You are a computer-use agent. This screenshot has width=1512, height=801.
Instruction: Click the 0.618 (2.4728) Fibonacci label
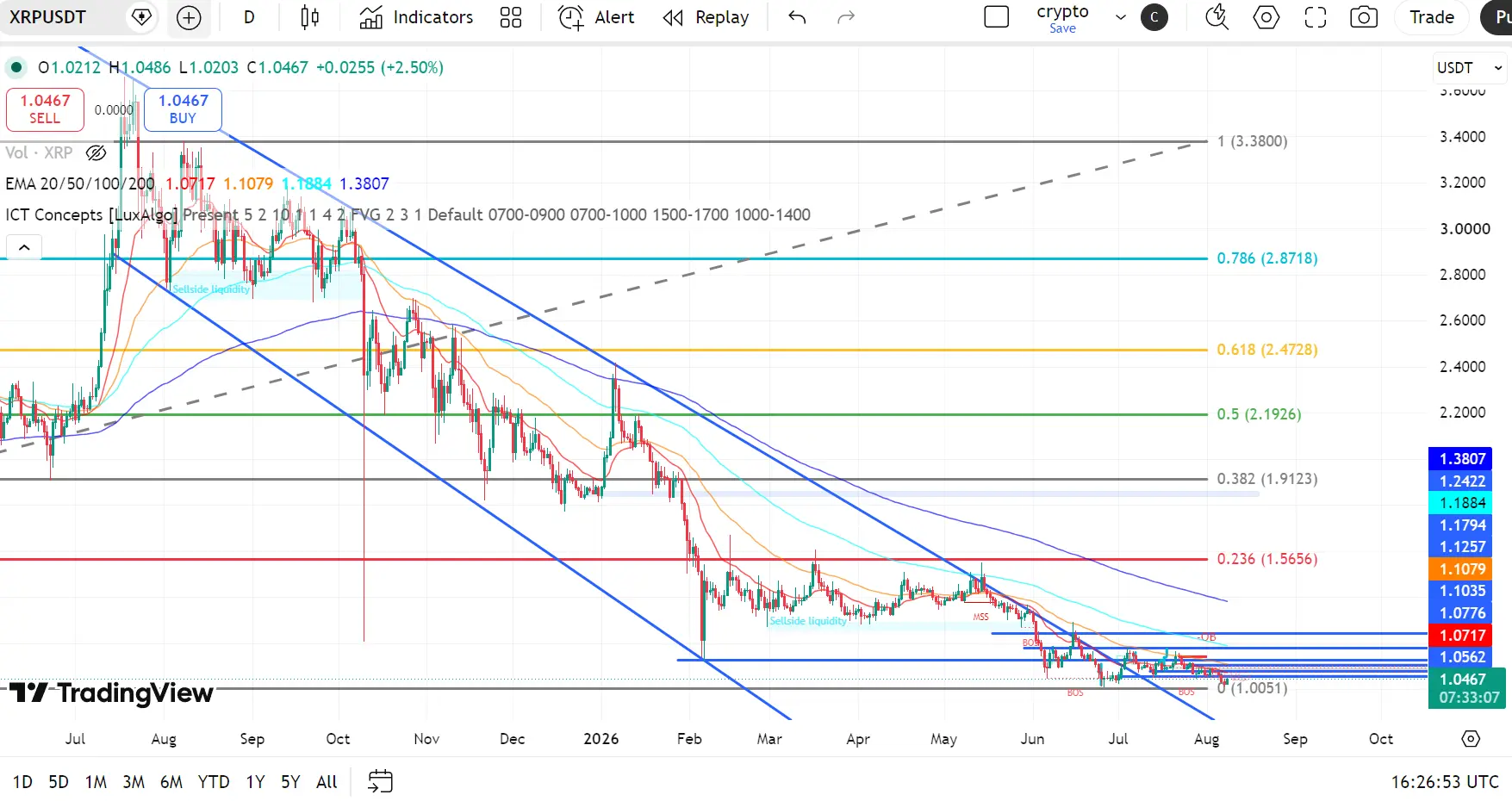pyautogui.click(x=1267, y=350)
